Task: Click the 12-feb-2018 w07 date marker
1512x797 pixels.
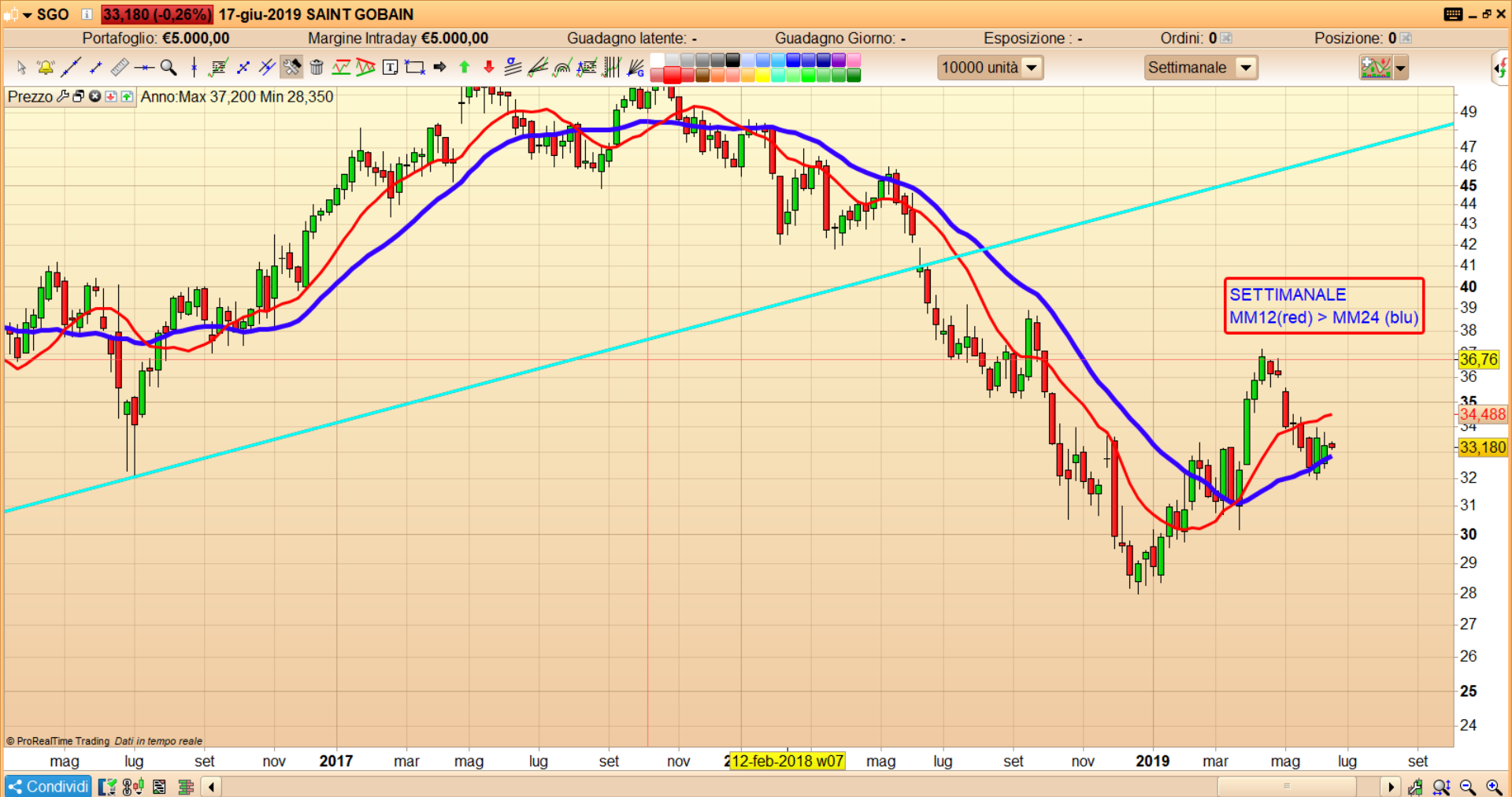Action: [x=787, y=762]
